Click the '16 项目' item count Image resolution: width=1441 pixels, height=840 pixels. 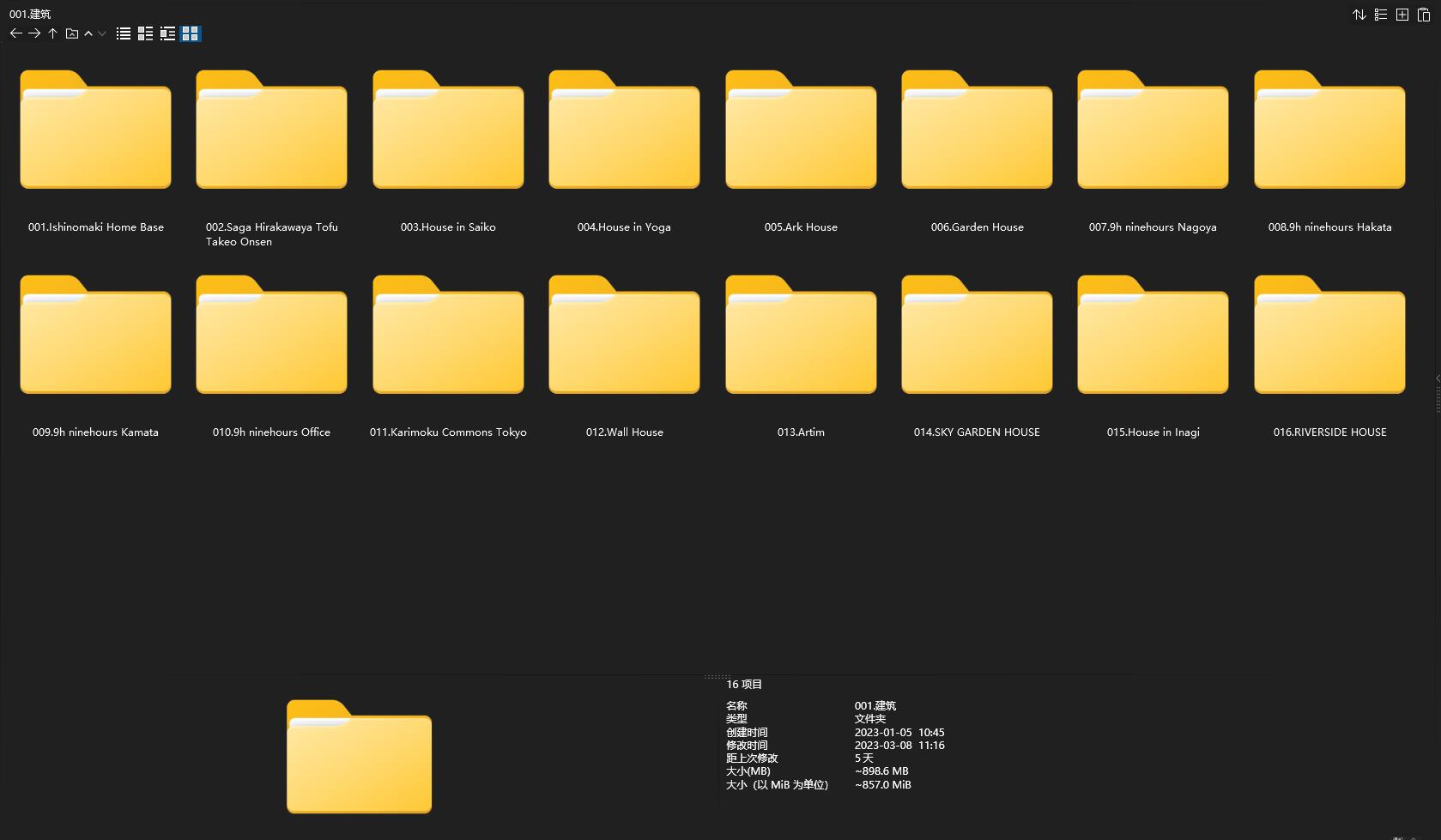(x=744, y=684)
